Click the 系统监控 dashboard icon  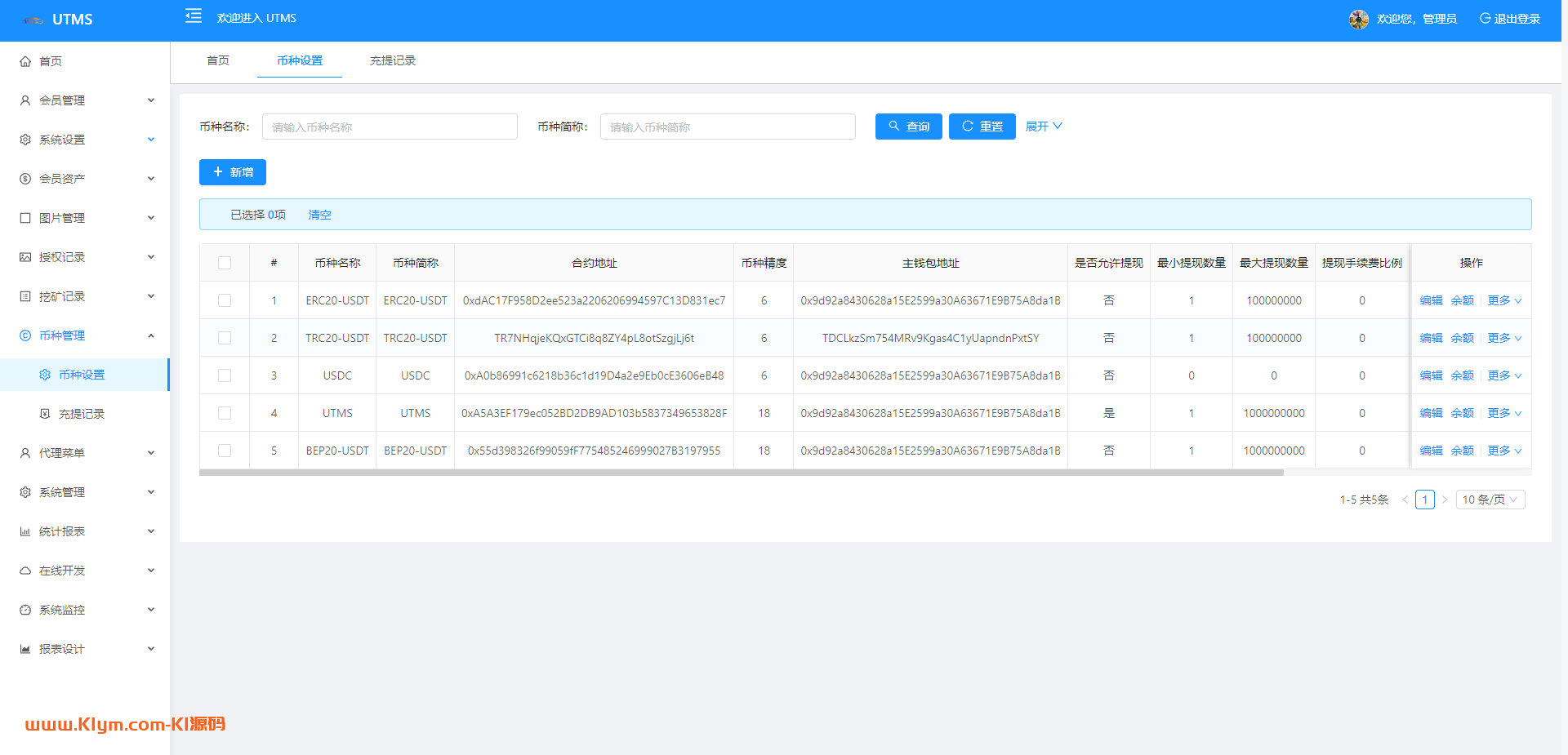[25, 610]
